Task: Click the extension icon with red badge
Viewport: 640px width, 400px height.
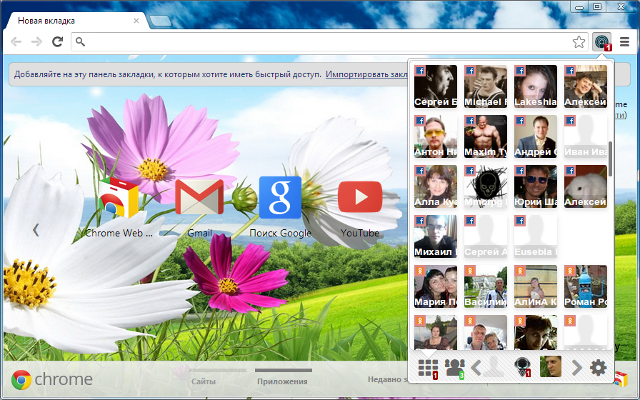Action: tap(602, 42)
